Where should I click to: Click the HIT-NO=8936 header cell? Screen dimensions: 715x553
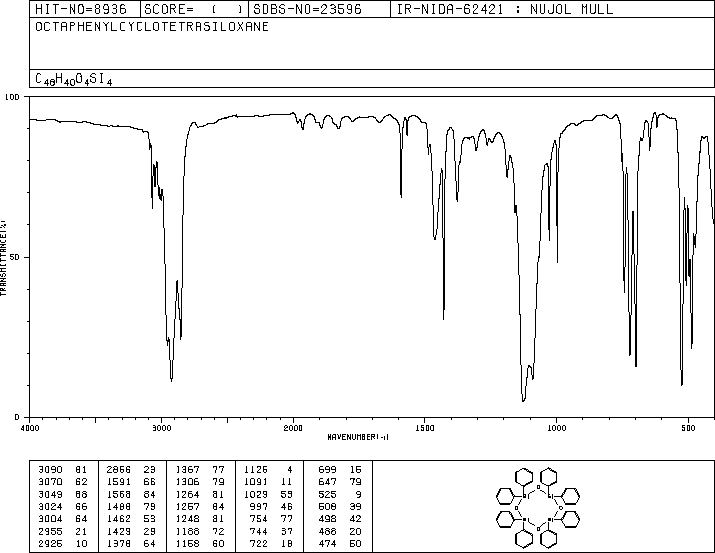(x=81, y=9)
